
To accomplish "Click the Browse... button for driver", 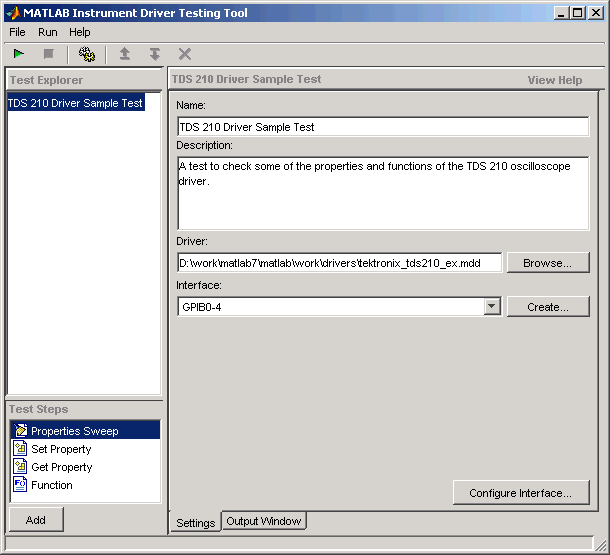I will pos(548,263).
